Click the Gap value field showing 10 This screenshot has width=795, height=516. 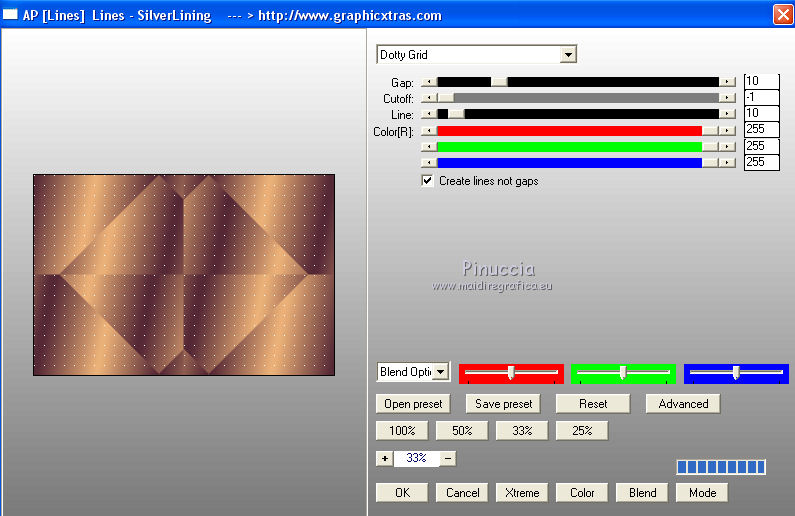[x=762, y=81]
